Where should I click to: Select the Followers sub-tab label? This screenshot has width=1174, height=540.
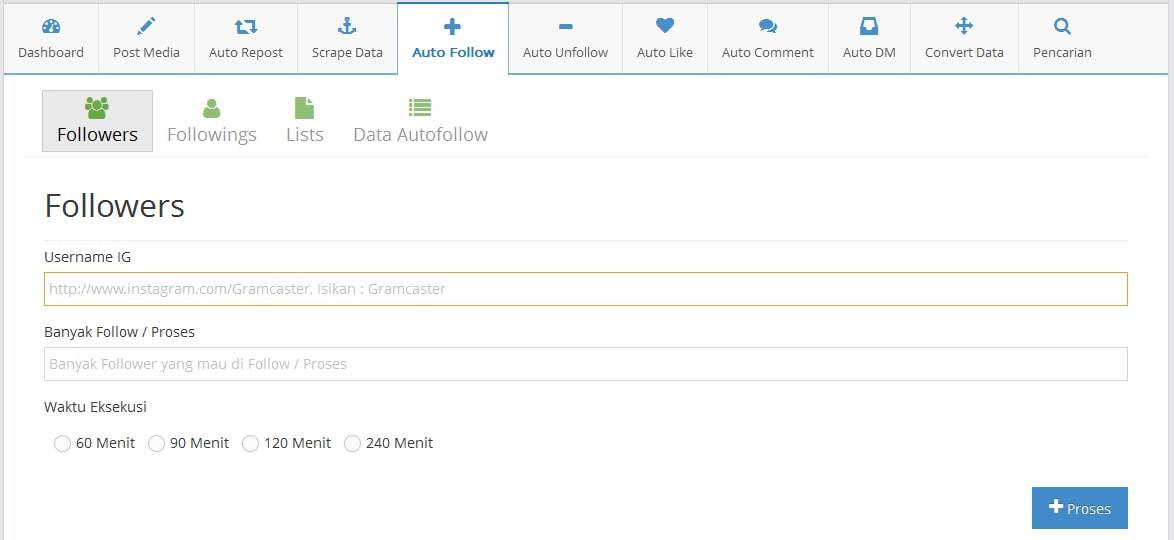coord(97,135)
